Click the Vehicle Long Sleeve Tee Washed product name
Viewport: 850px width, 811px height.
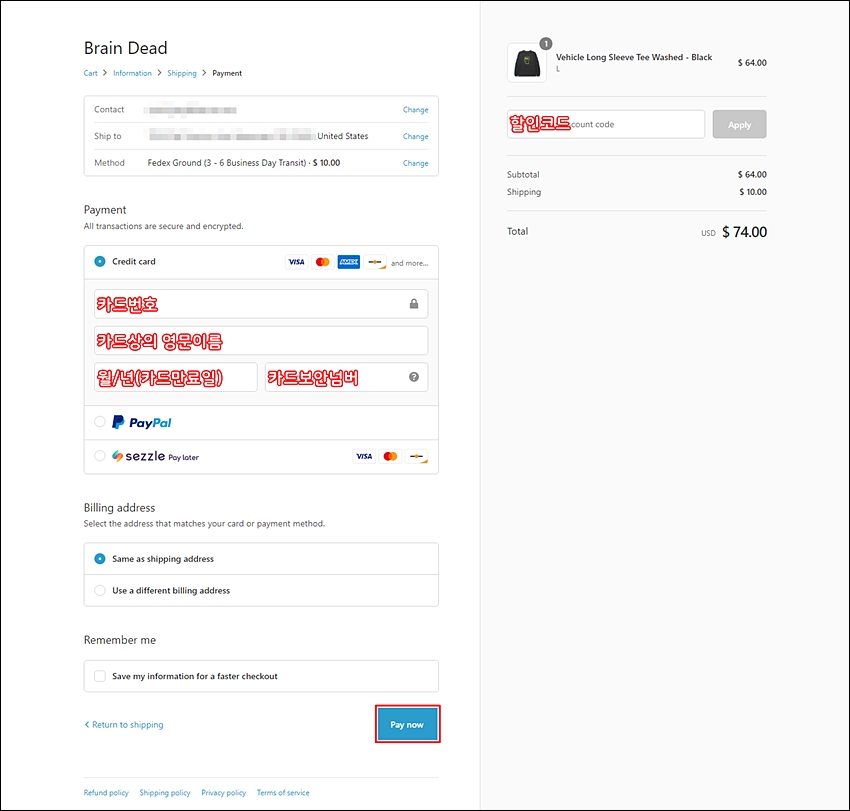coord(634,57)
